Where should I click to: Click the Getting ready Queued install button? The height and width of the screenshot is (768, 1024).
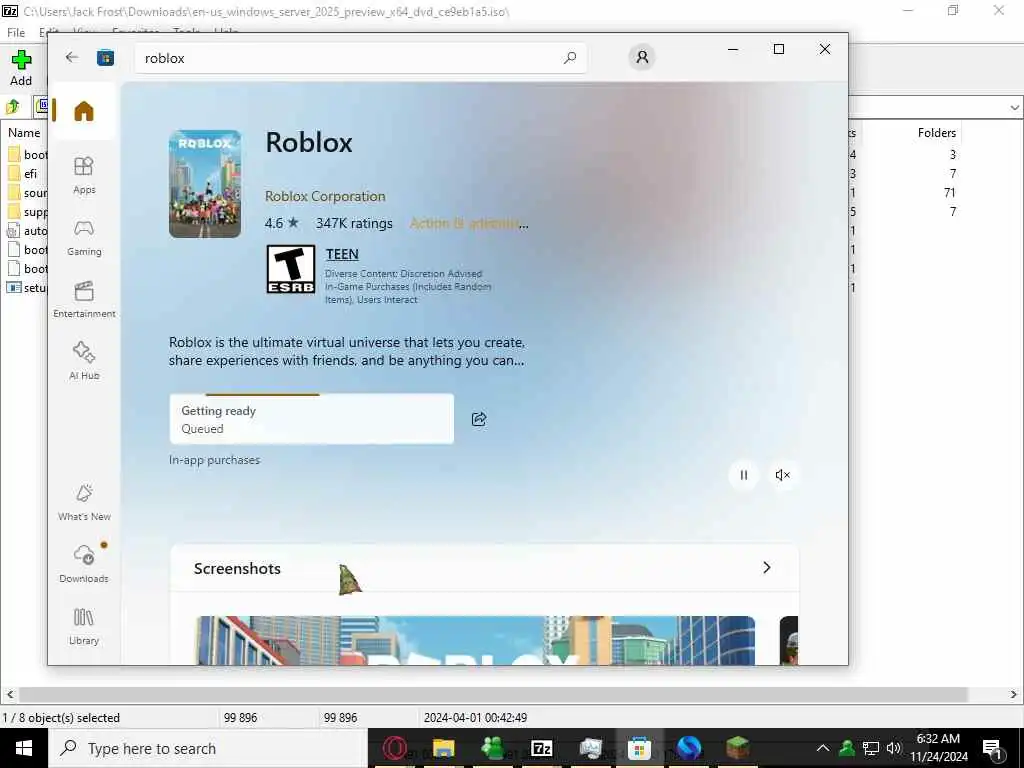[312, 419]
